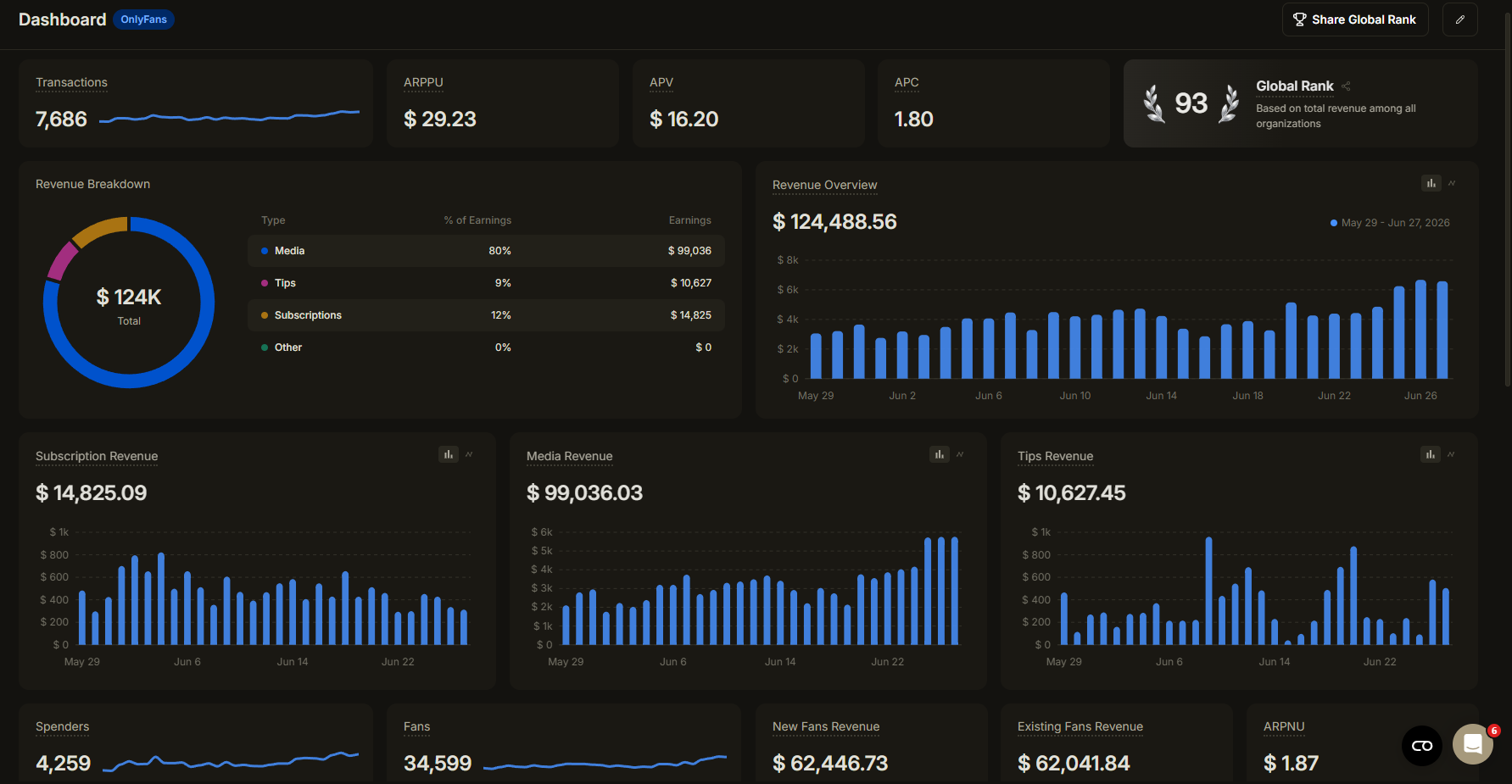Click the $ 99,036 Media earnings cell

pos(689,251)
